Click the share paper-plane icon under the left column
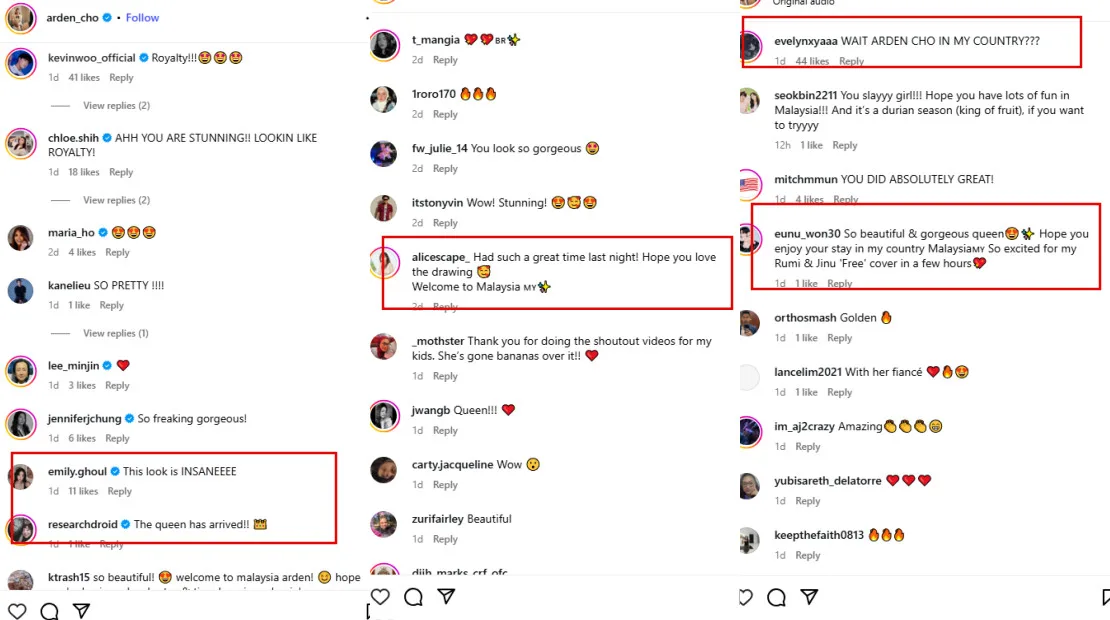The image size is (1110, 620). [82, 610]
